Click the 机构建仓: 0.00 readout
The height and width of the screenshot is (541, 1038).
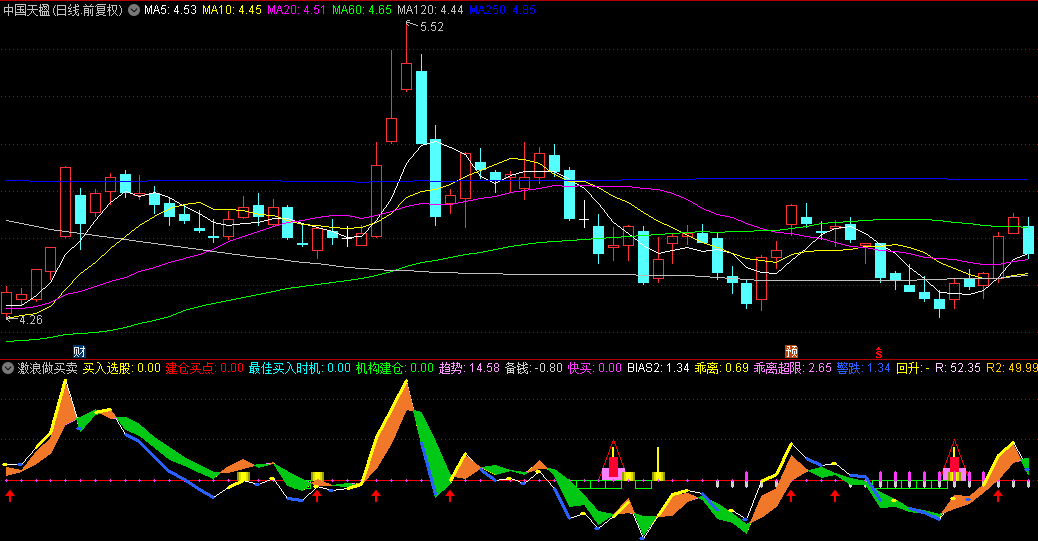pyautogui.click(x=395, y=368)
